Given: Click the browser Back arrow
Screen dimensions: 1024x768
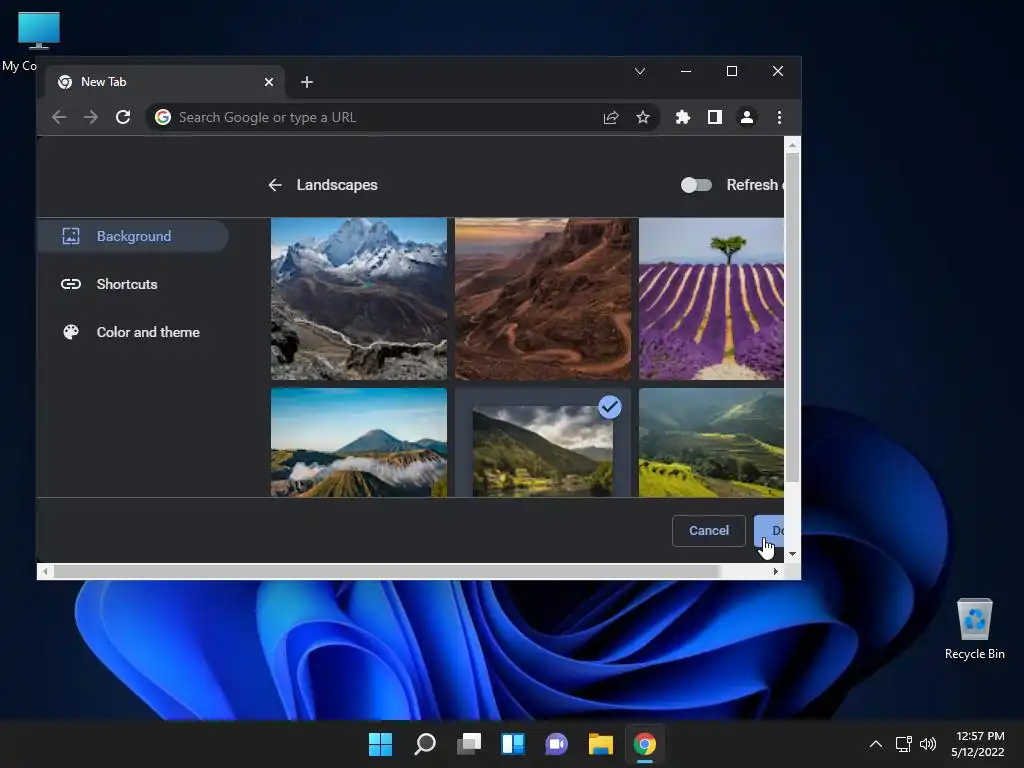Looking at the screenshot, I should 59,118.
